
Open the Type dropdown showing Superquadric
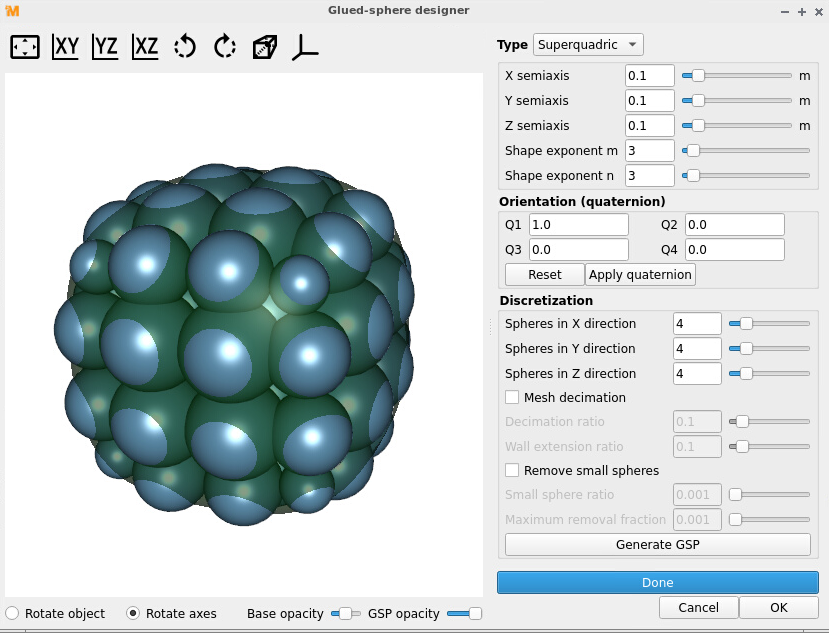click(x=588, y=44)
